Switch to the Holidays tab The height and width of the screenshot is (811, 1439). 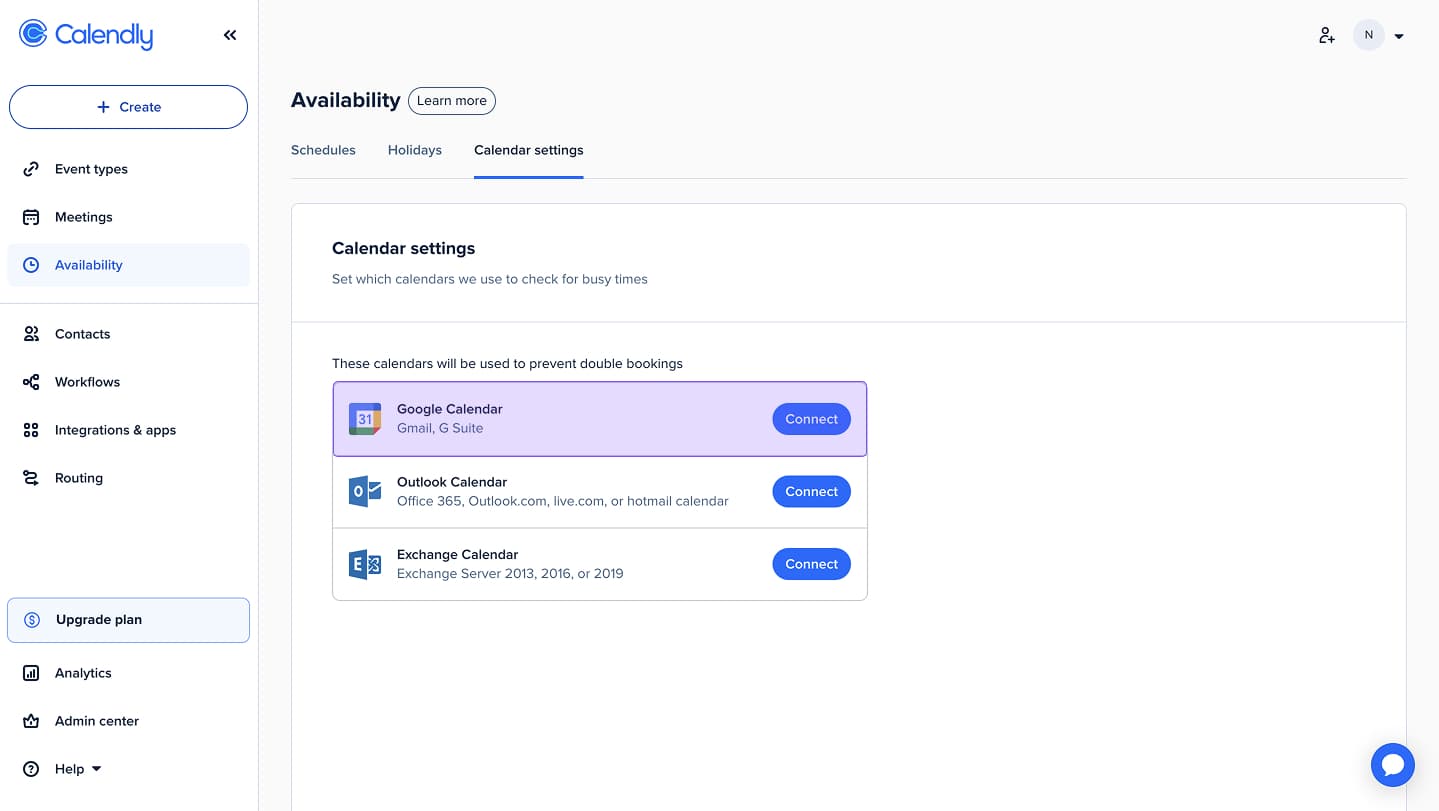click(415, 150)
